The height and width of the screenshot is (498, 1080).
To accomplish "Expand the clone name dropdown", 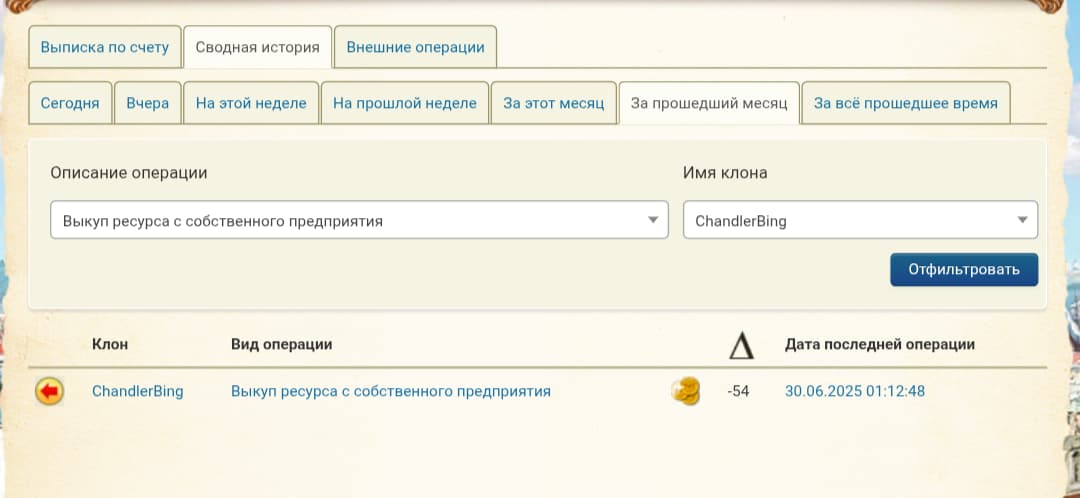I will pos(860,221).
